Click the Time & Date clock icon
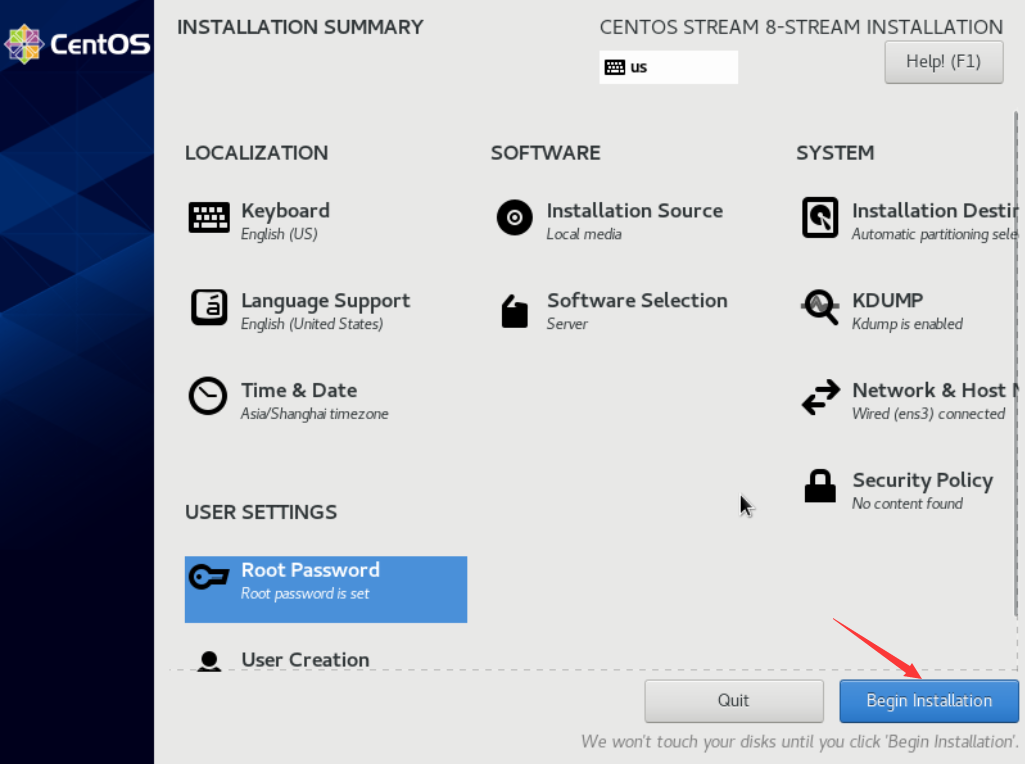This screenshot has width=1025, height=764. pos(208,396)
